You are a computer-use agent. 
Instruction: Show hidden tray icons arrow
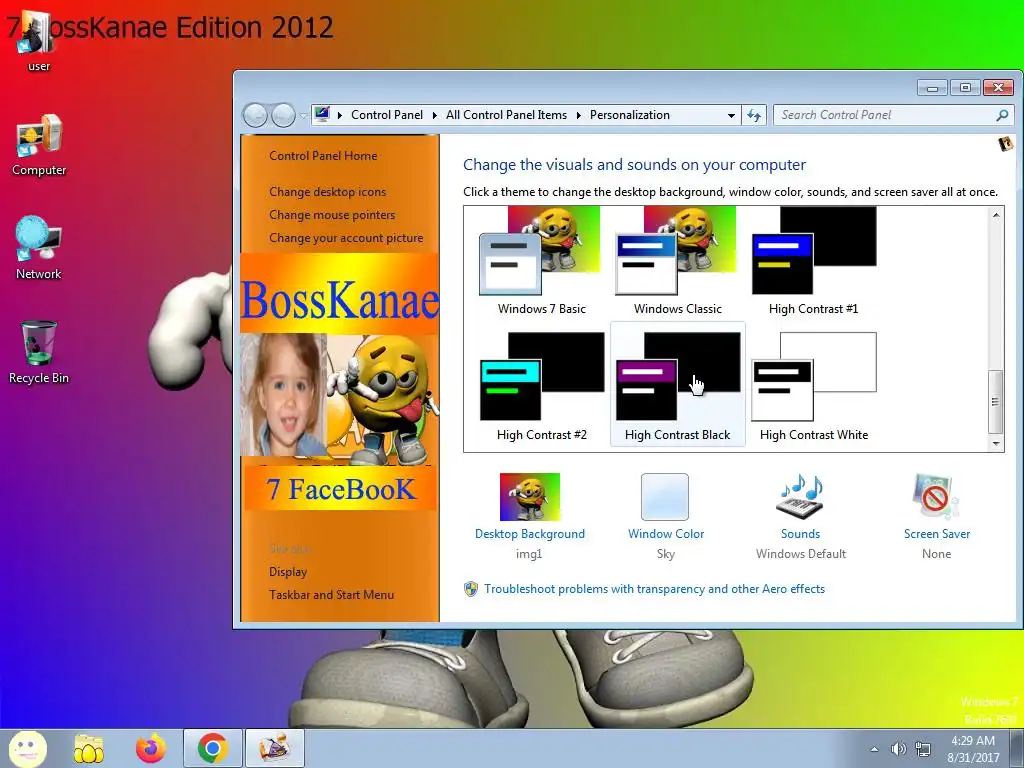pos(874,749)
